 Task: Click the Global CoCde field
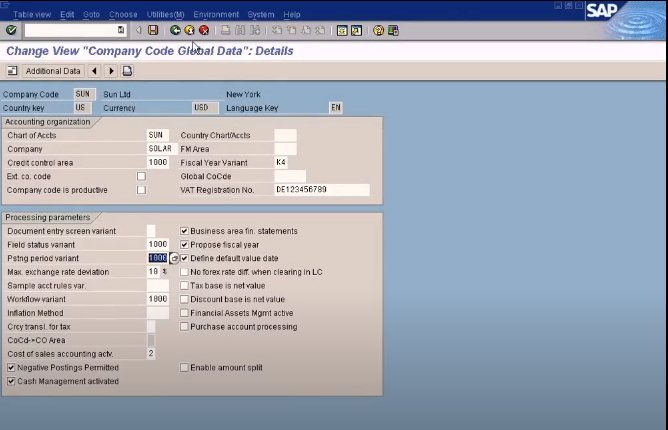coord(290,176)
